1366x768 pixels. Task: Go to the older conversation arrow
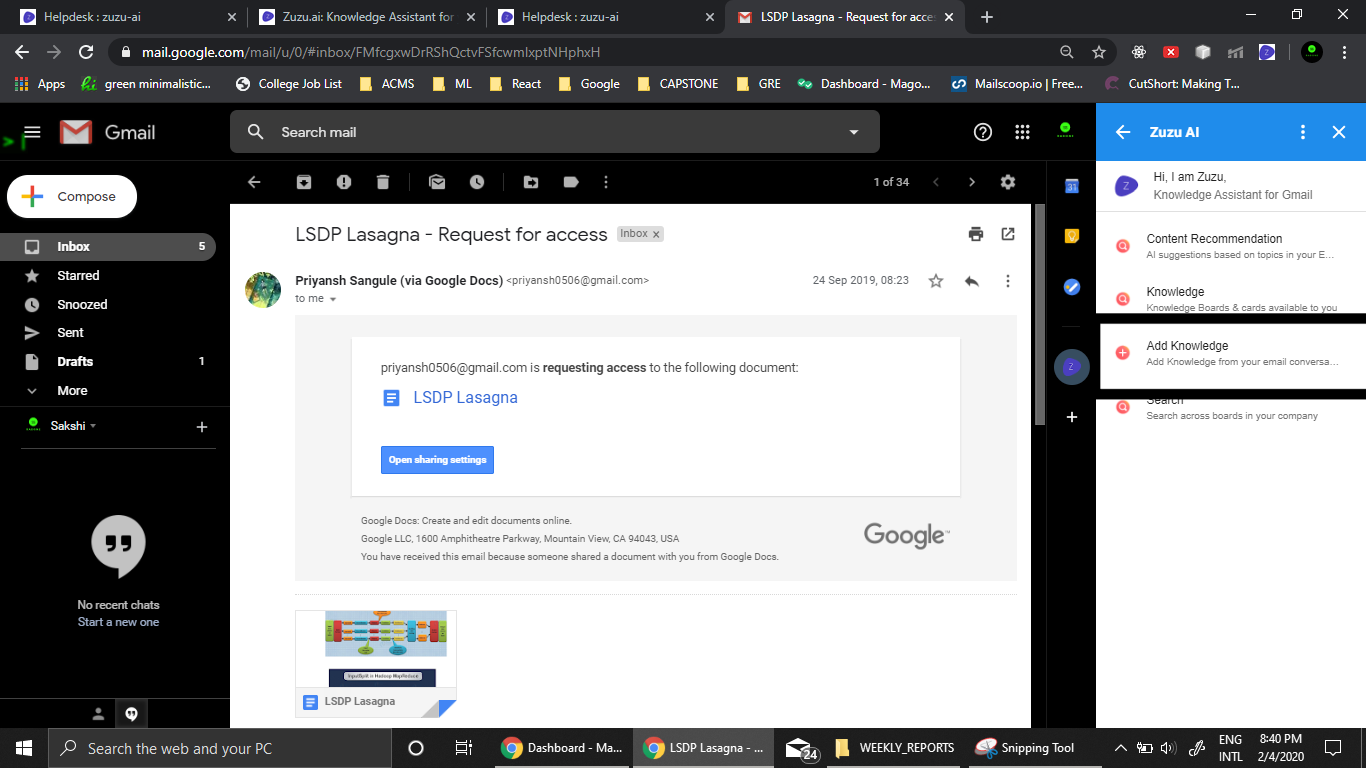pos(971,182)
